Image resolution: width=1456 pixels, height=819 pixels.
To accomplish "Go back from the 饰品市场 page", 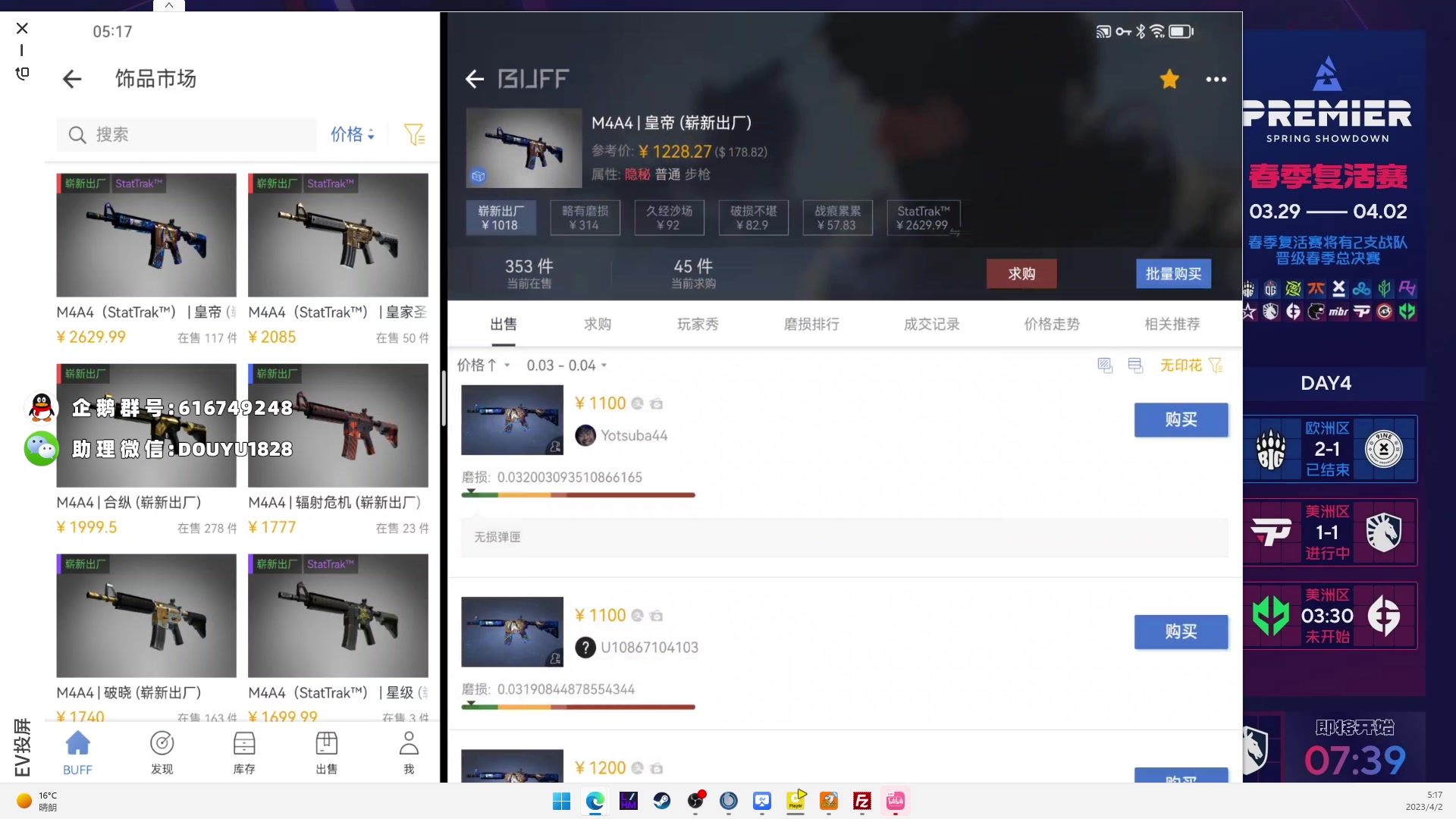I will pyautogui.click(x=72, y=79).
